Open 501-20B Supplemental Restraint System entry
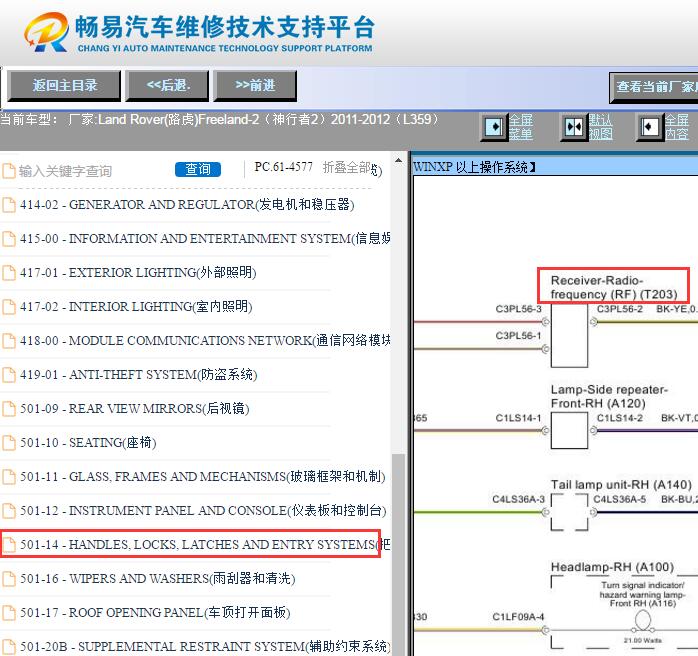698x656 pixels. coord(205,646)
